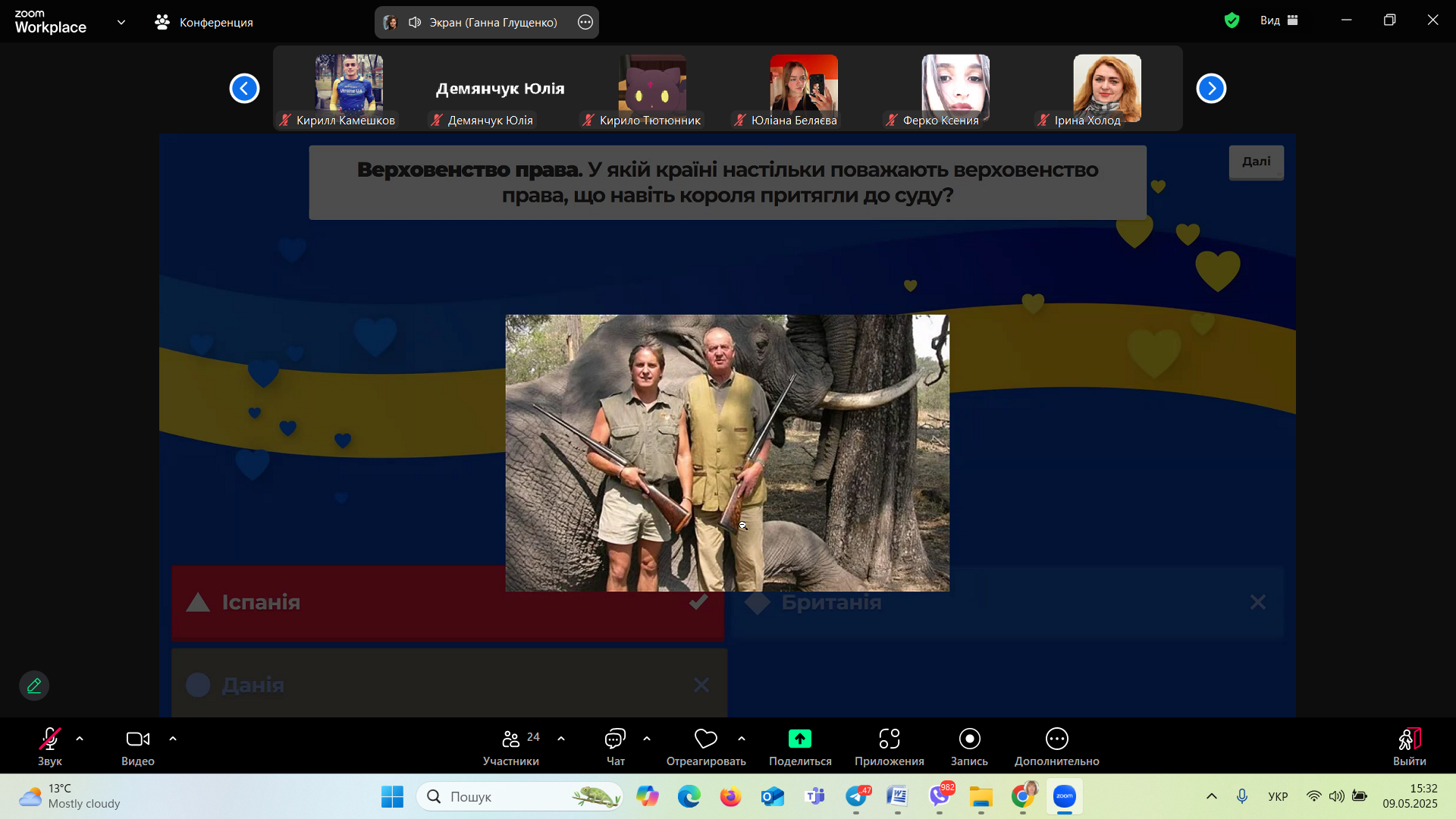Click the pencil annotate icon
The height and width of the screenshot is (819, 1456).
[34, 686]
